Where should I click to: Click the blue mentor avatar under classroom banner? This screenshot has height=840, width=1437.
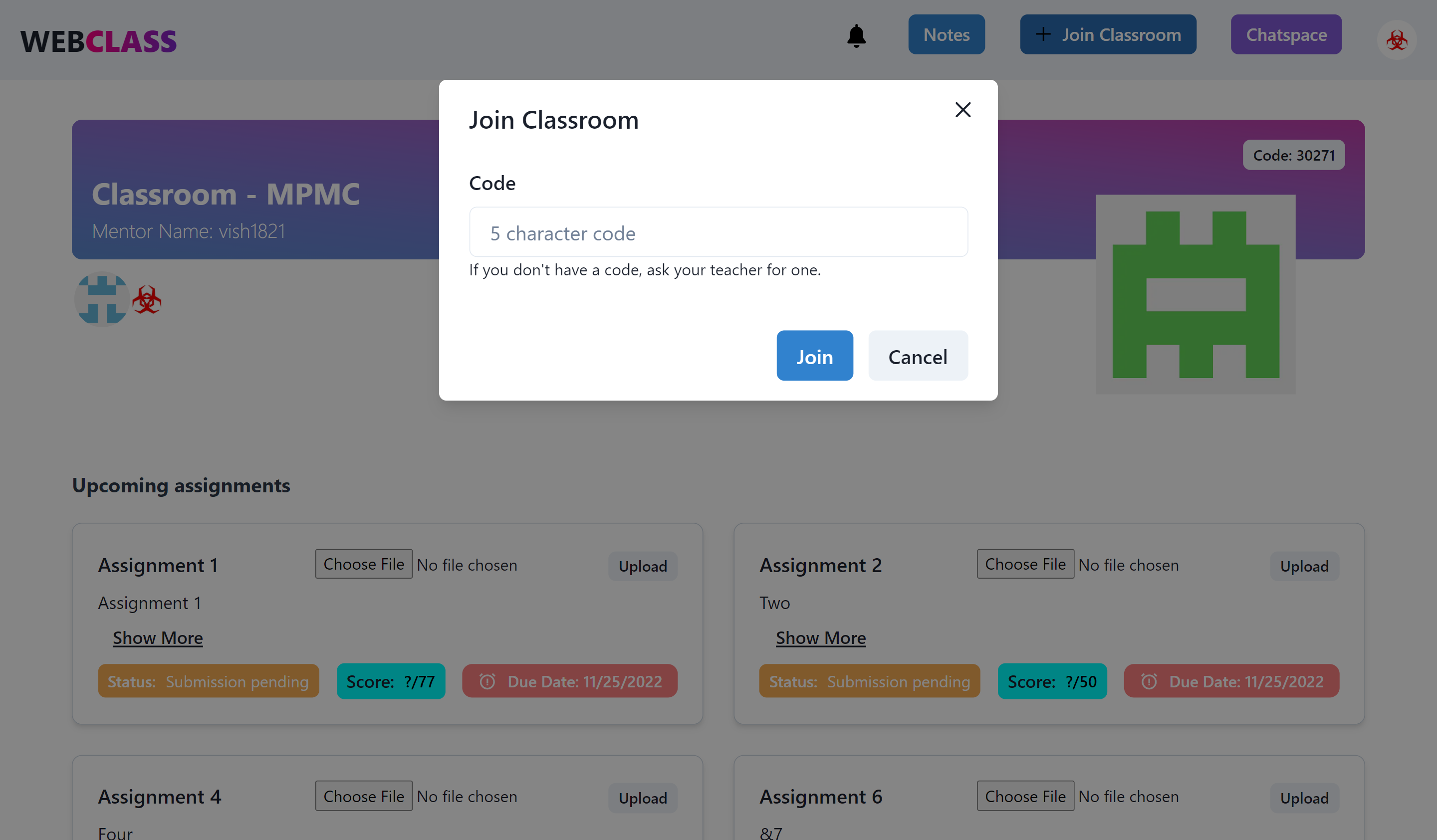(102, 299)
